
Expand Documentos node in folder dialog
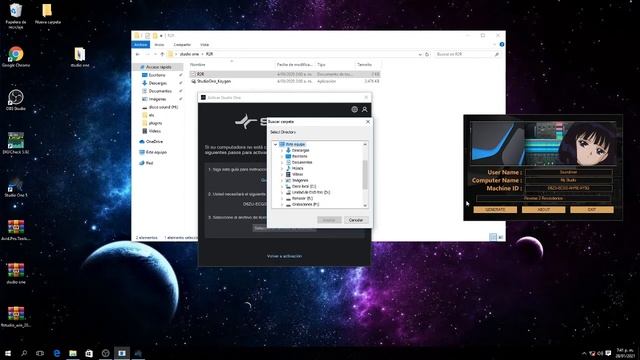coord(282,162)
